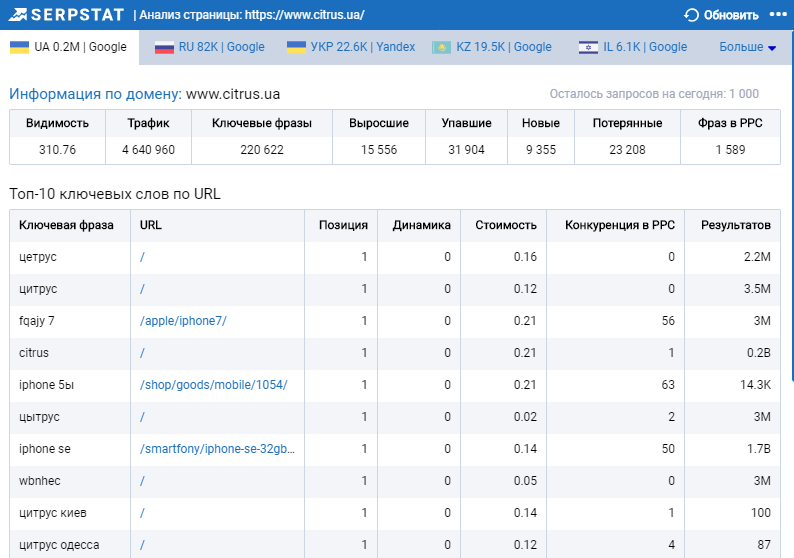The width and height of the screenshot is (794, 558).
Task: Open the /apple/iphone7/ URL link
Action: tap(183, 321)
